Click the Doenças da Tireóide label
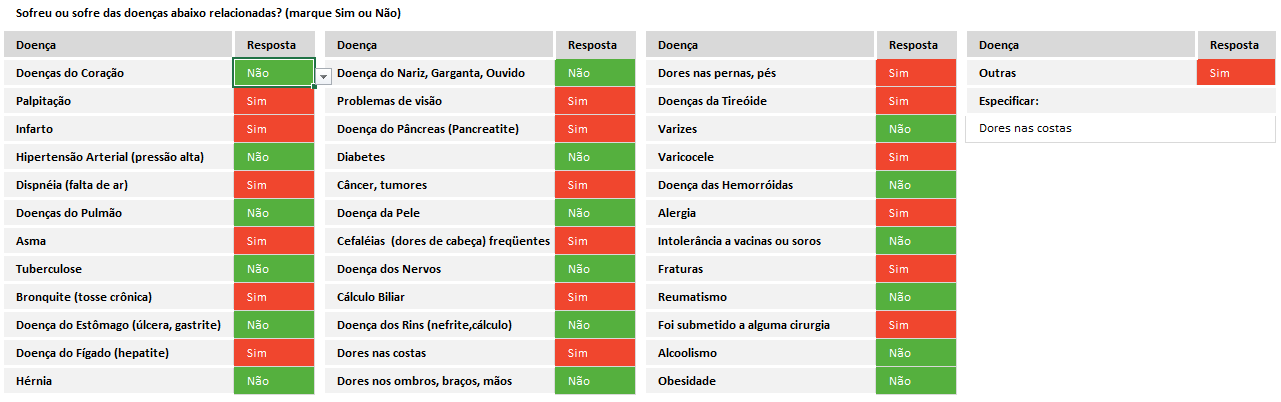1281x402 pixels. pos(712,101)
